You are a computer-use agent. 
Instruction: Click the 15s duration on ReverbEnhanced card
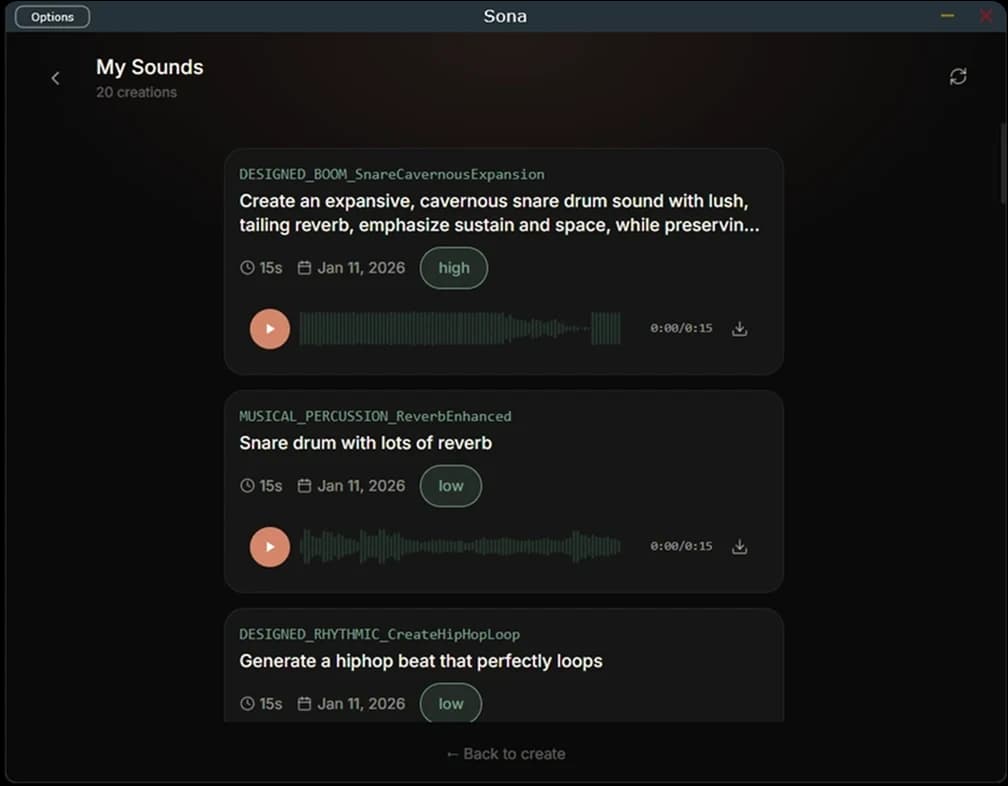coord(262,486)
